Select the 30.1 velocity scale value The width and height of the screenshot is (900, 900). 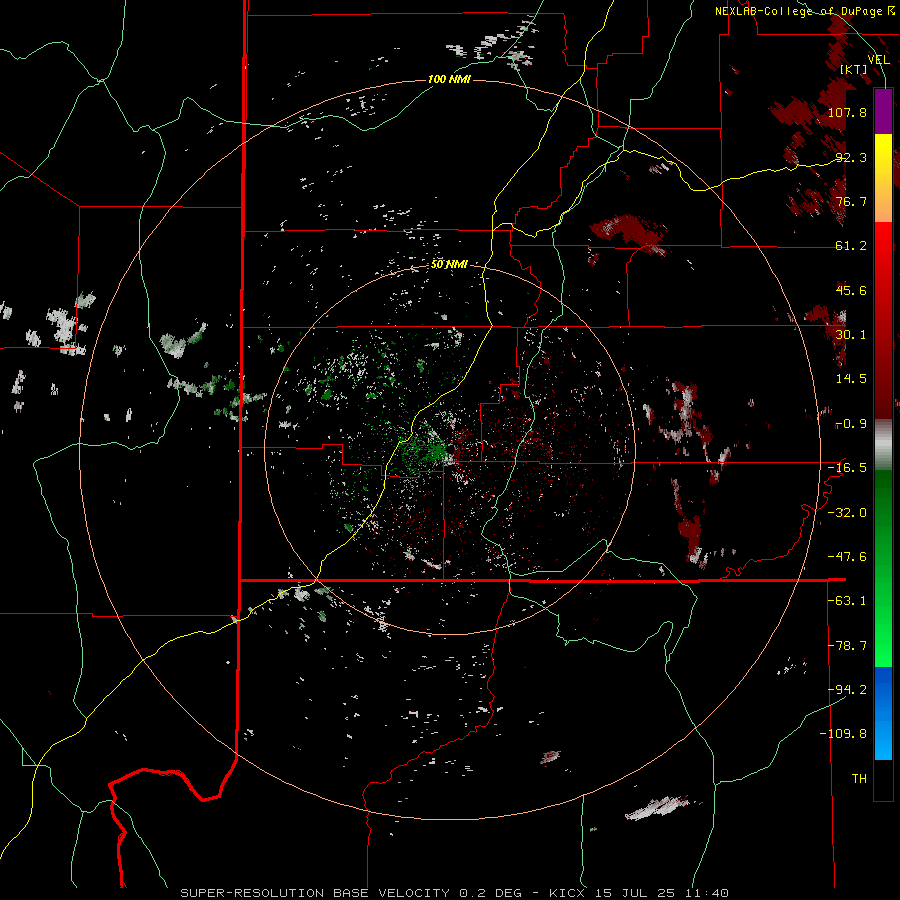click(851, 335)
